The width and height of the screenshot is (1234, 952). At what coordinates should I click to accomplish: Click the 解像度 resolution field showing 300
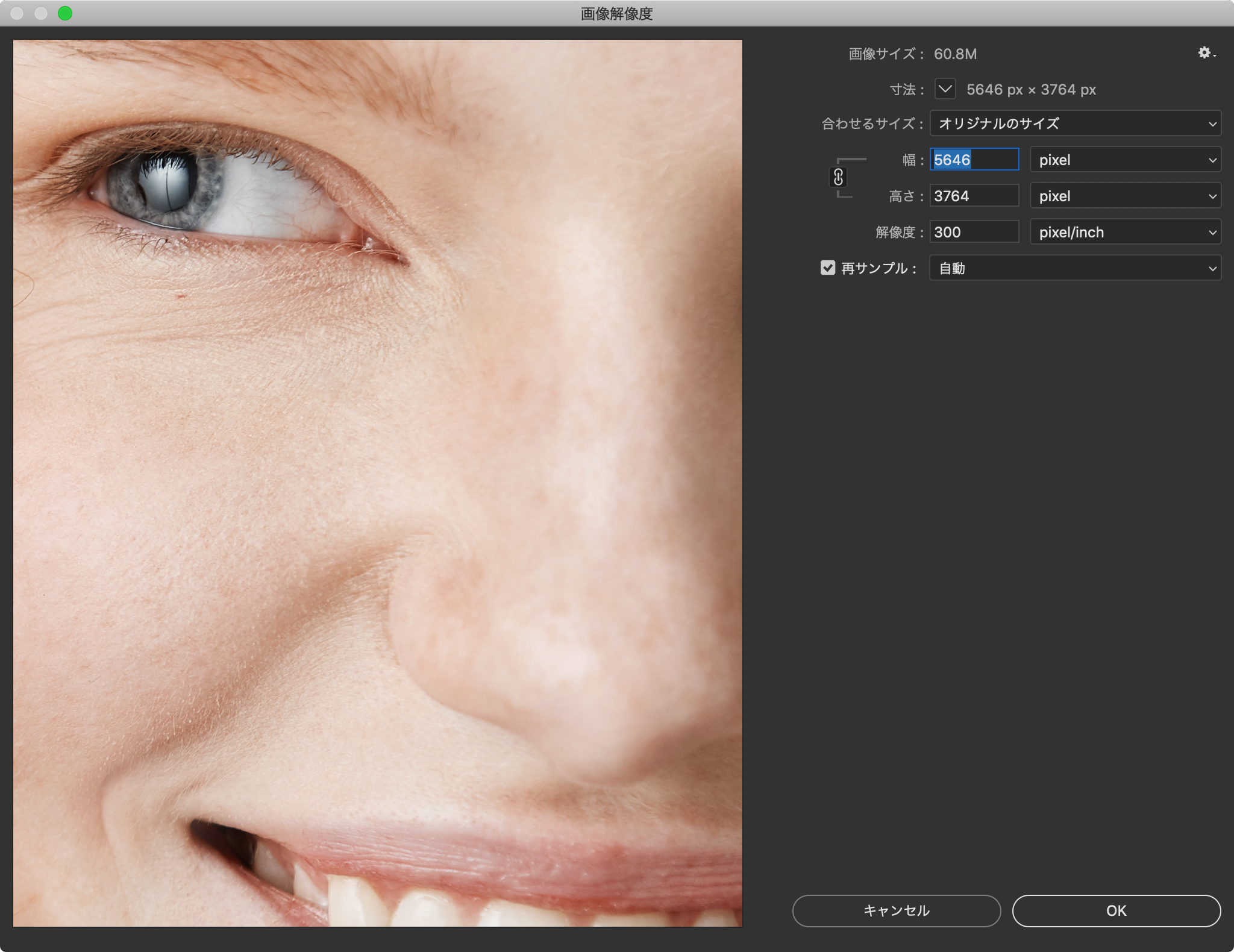point(973,232)
